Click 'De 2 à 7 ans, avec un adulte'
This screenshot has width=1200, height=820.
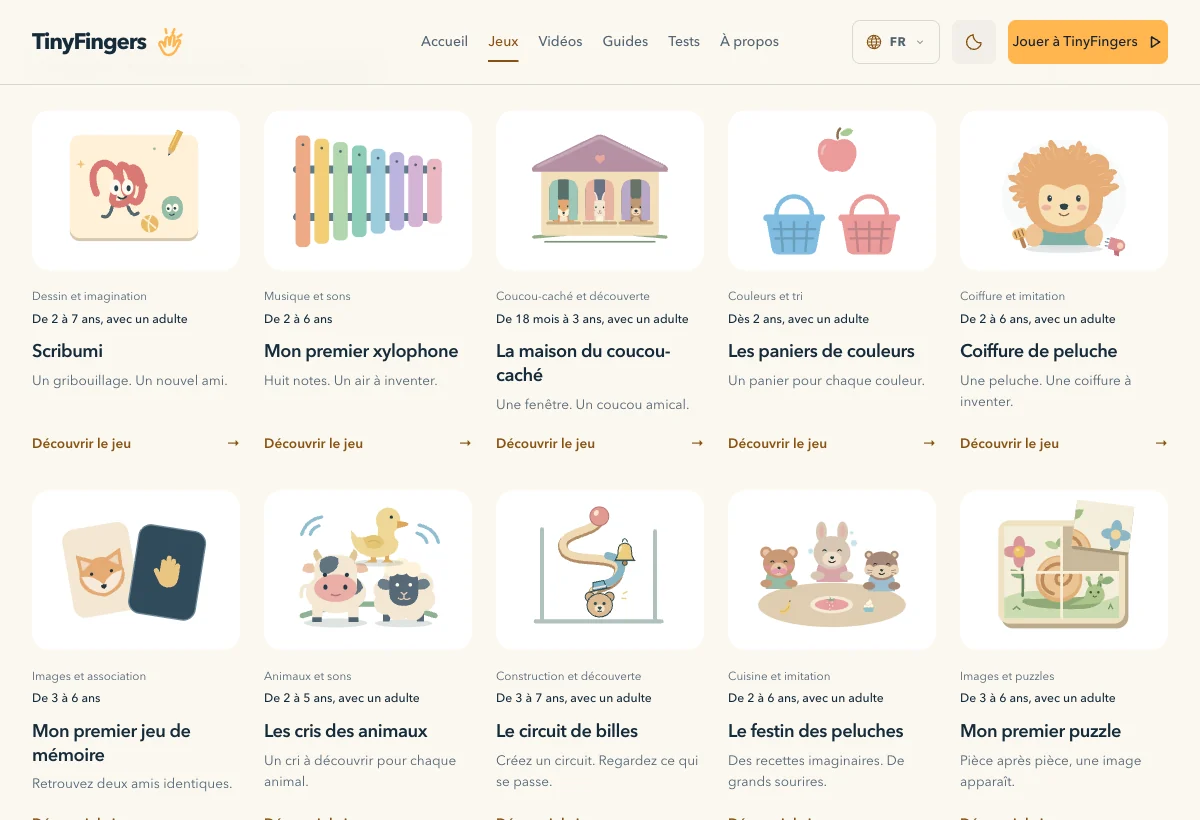(110, 319)
